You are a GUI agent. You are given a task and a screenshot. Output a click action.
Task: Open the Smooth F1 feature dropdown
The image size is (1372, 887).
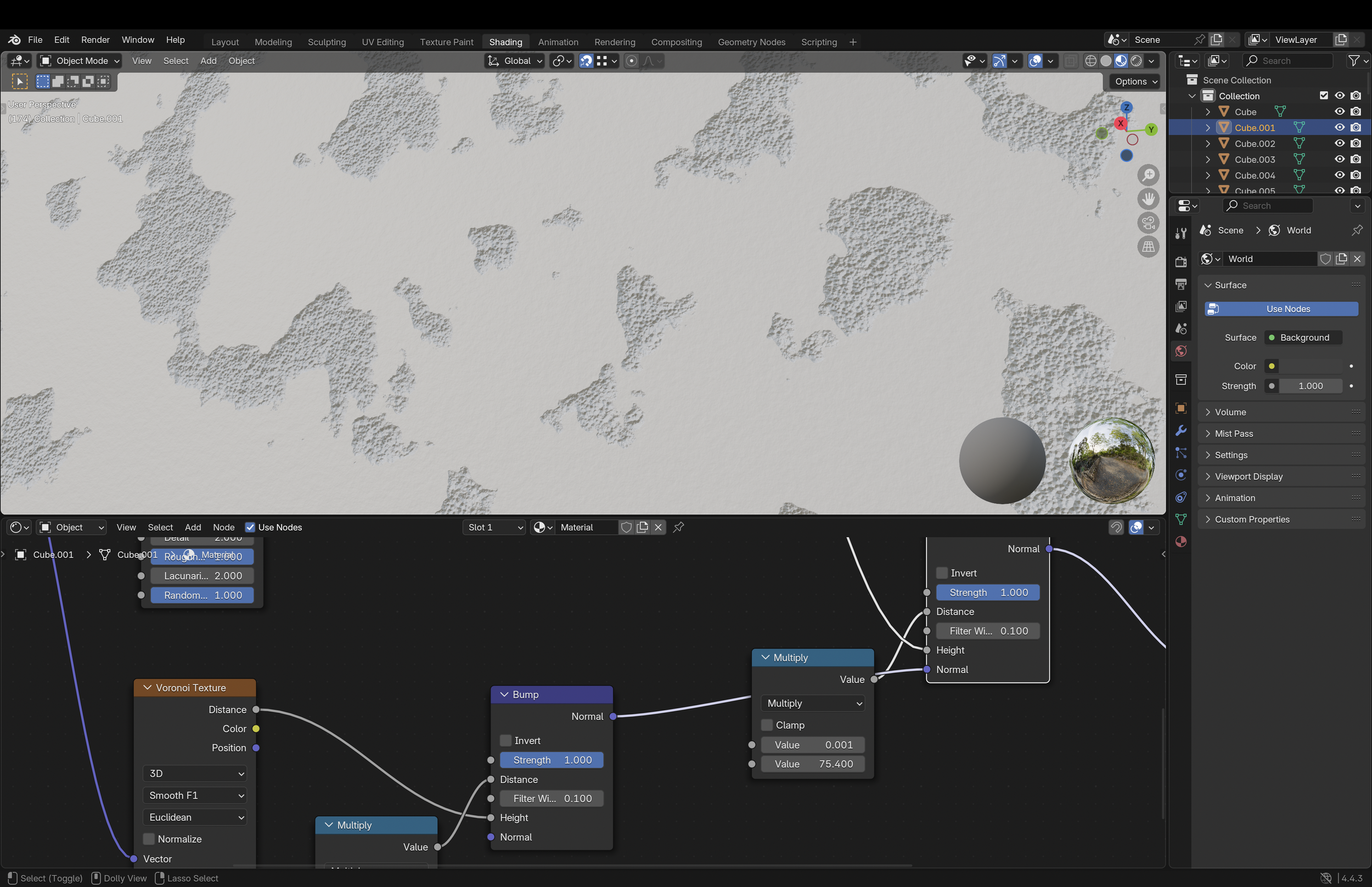[x=195, y=795]
